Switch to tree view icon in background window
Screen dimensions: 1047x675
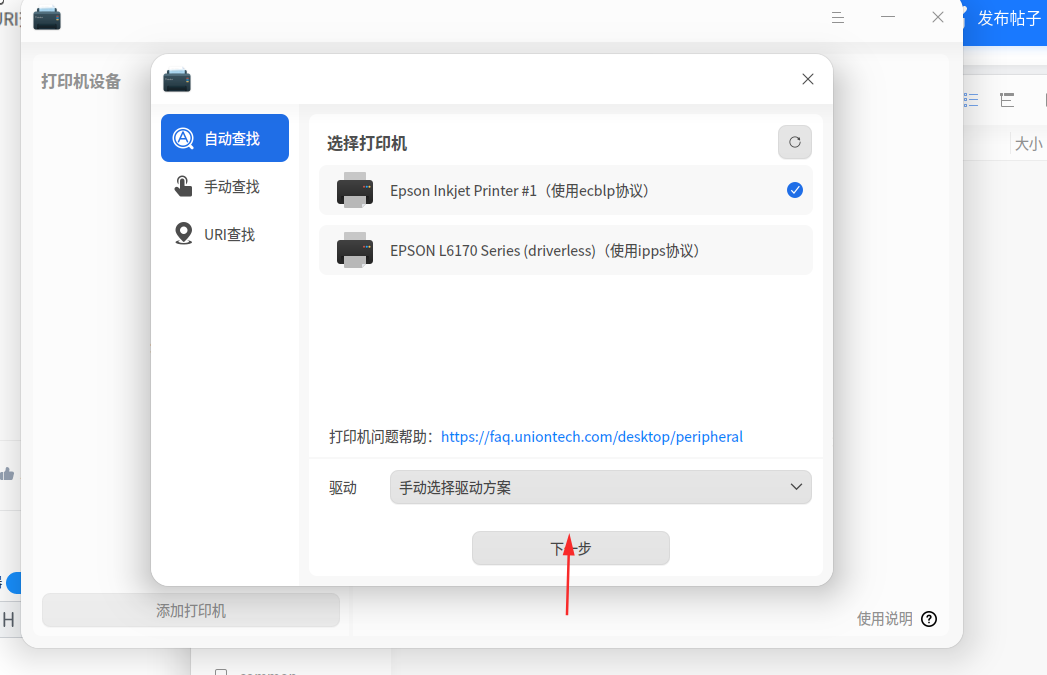(1007, 100)
